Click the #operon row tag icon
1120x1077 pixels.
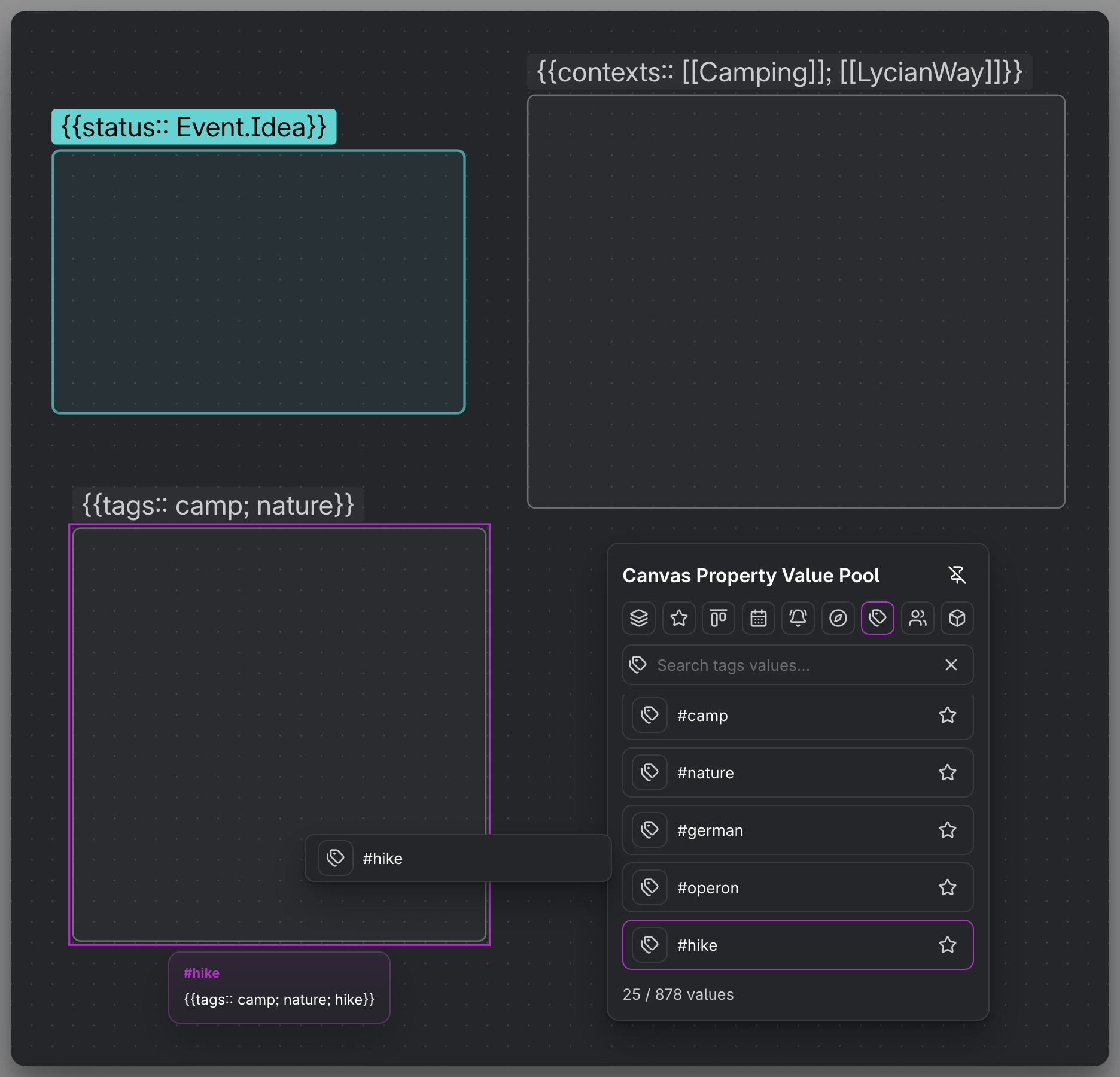(650, 887)
